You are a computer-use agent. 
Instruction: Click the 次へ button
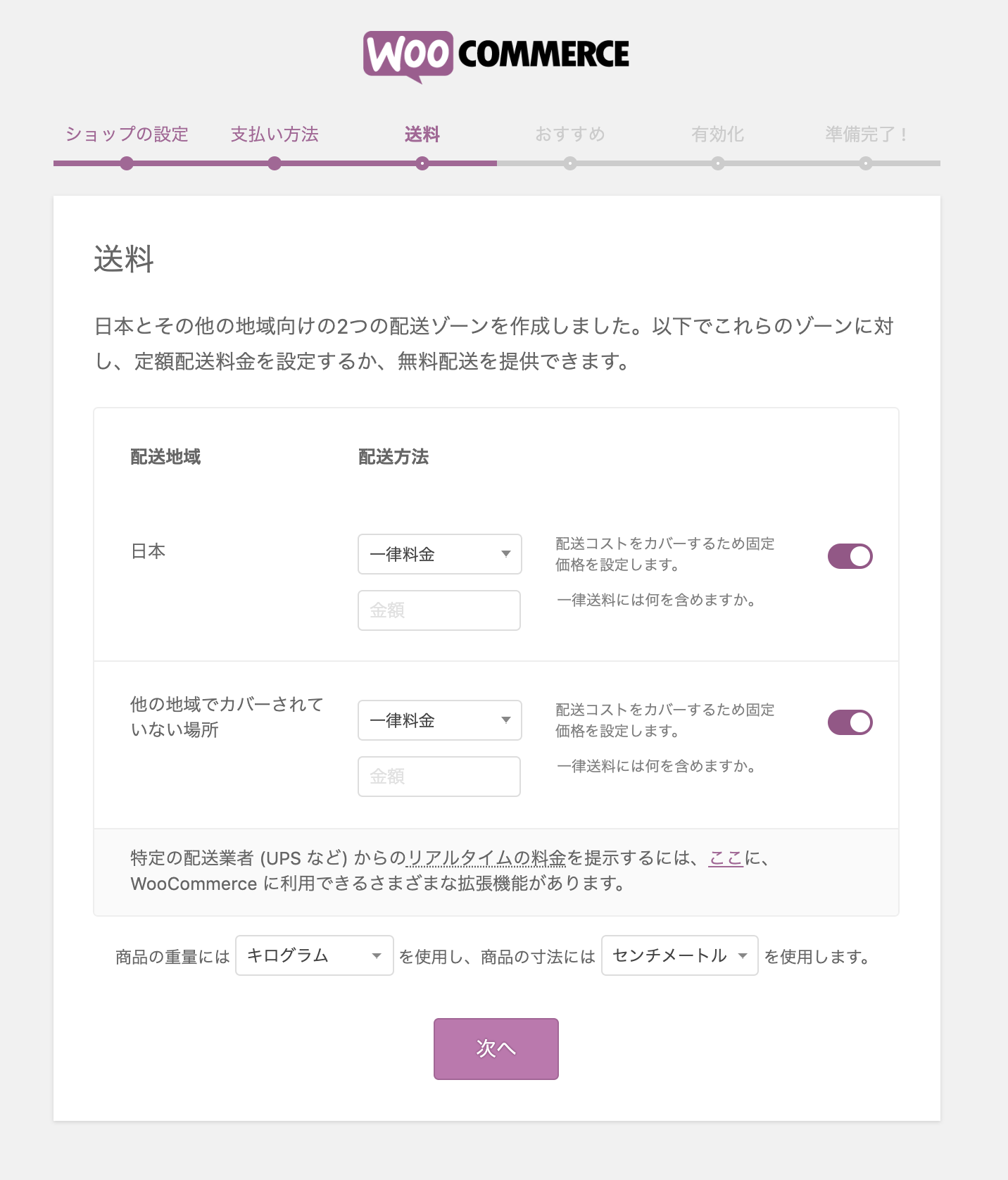[x=496, y=1049]
